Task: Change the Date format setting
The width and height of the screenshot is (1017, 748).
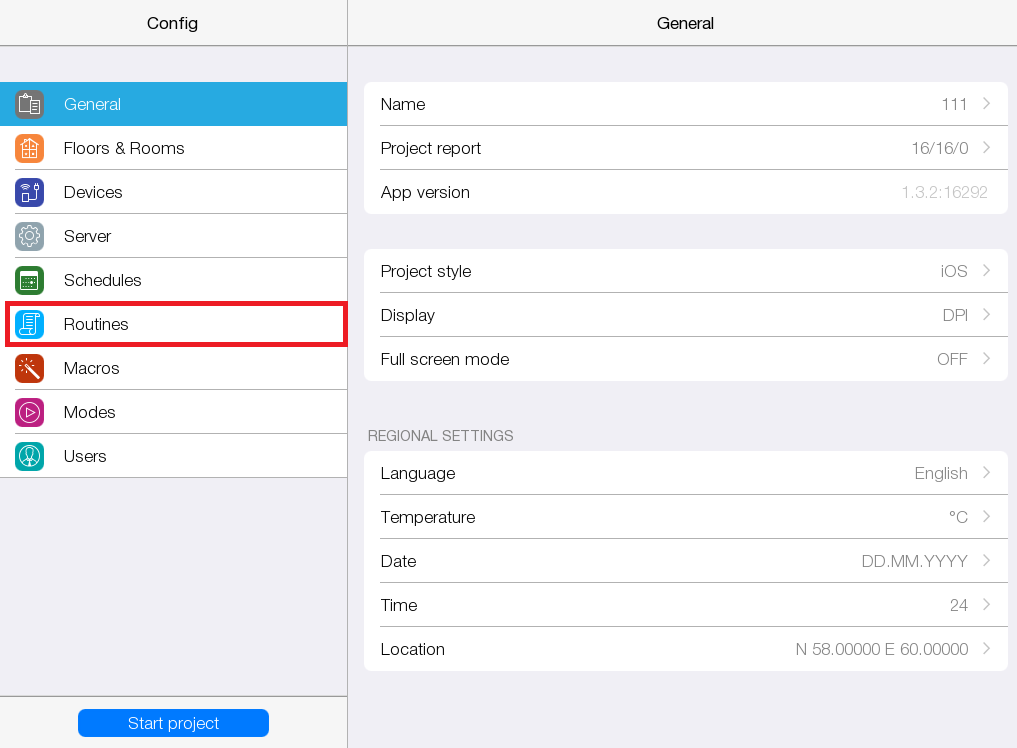Action: tap(685, 561)
